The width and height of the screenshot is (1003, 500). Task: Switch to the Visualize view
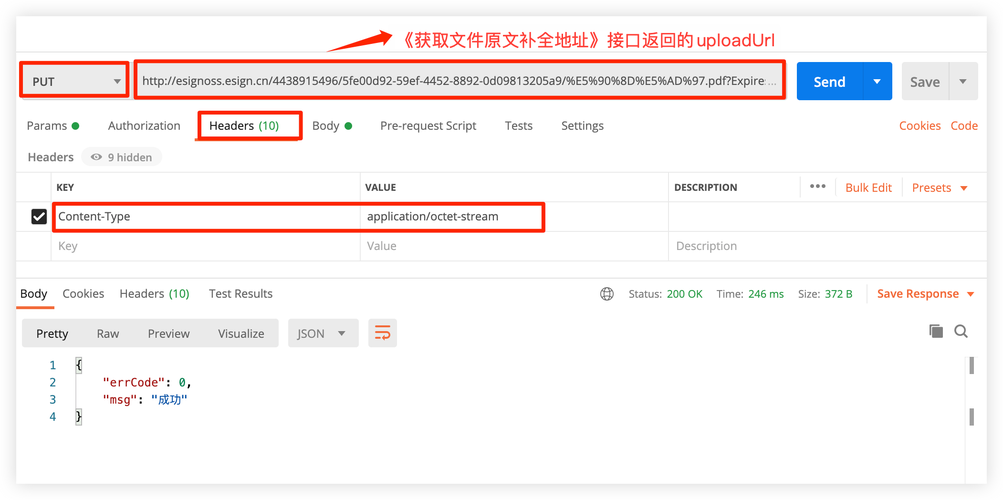241,334
